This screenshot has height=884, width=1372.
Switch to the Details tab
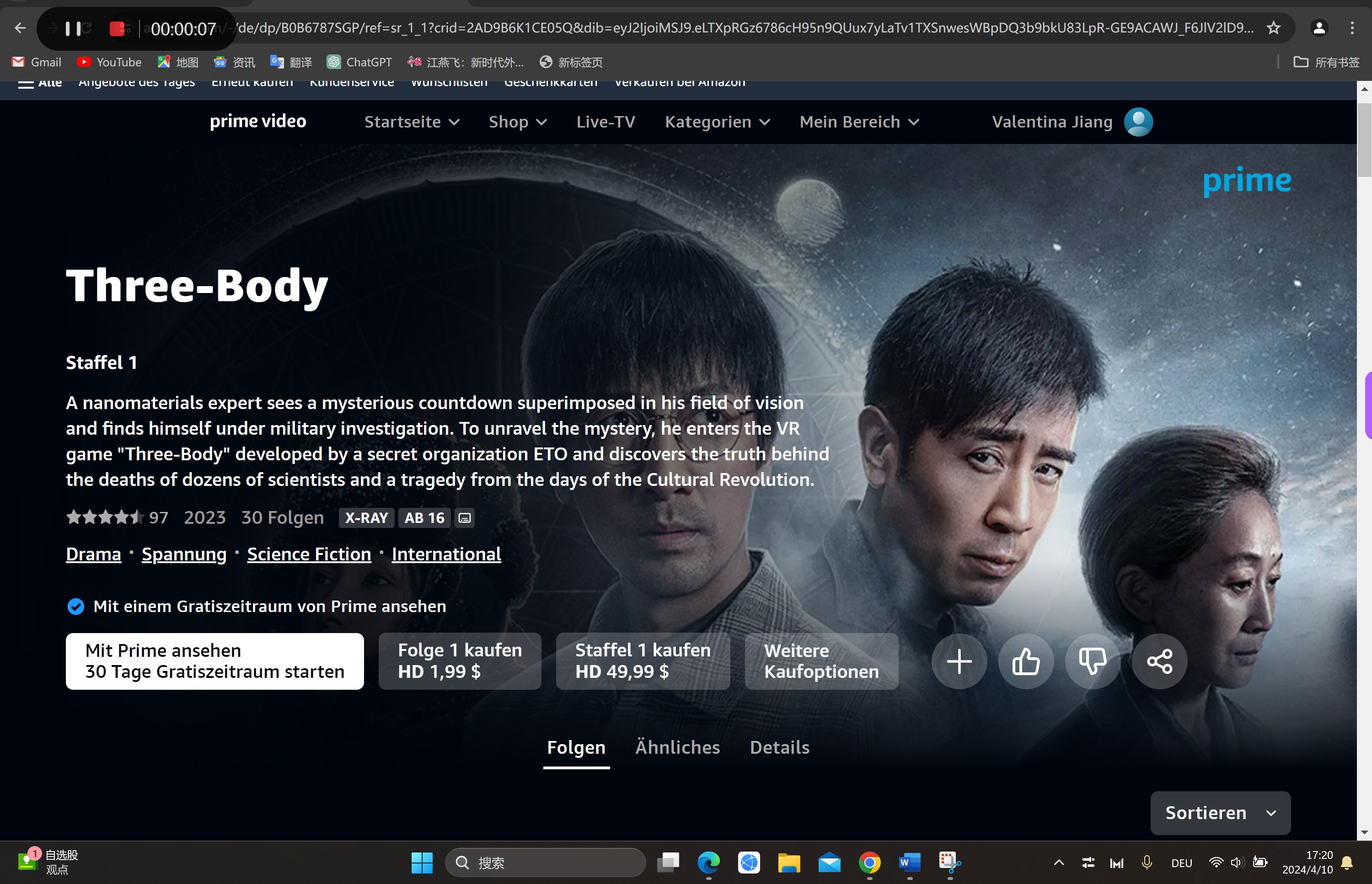click(x=779, y=747)
